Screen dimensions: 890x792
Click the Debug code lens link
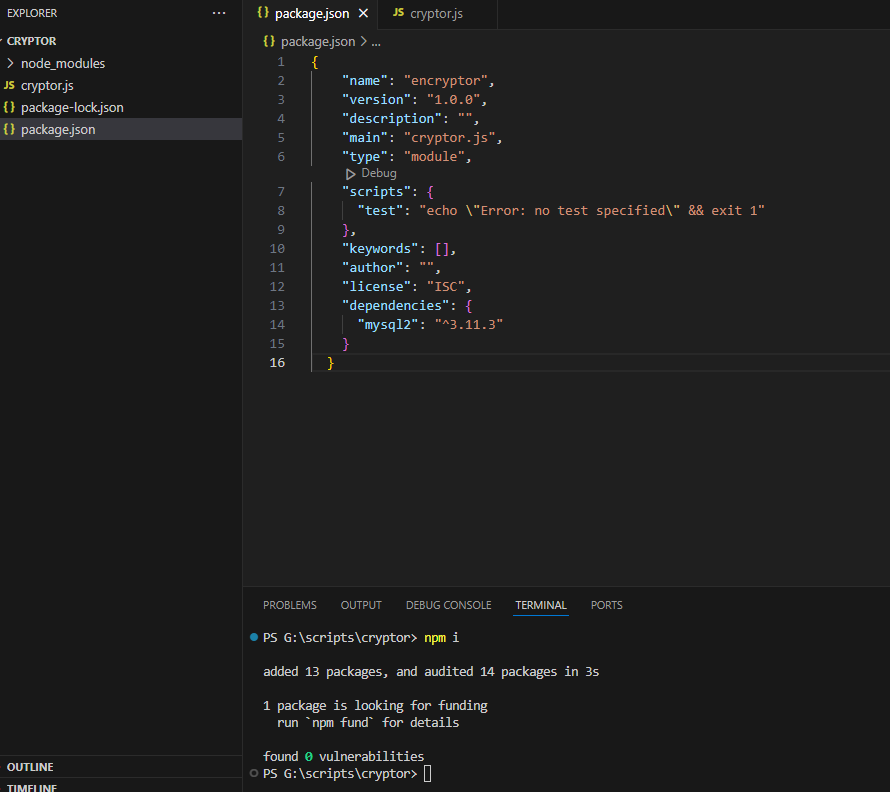click(x=379, y=174)
